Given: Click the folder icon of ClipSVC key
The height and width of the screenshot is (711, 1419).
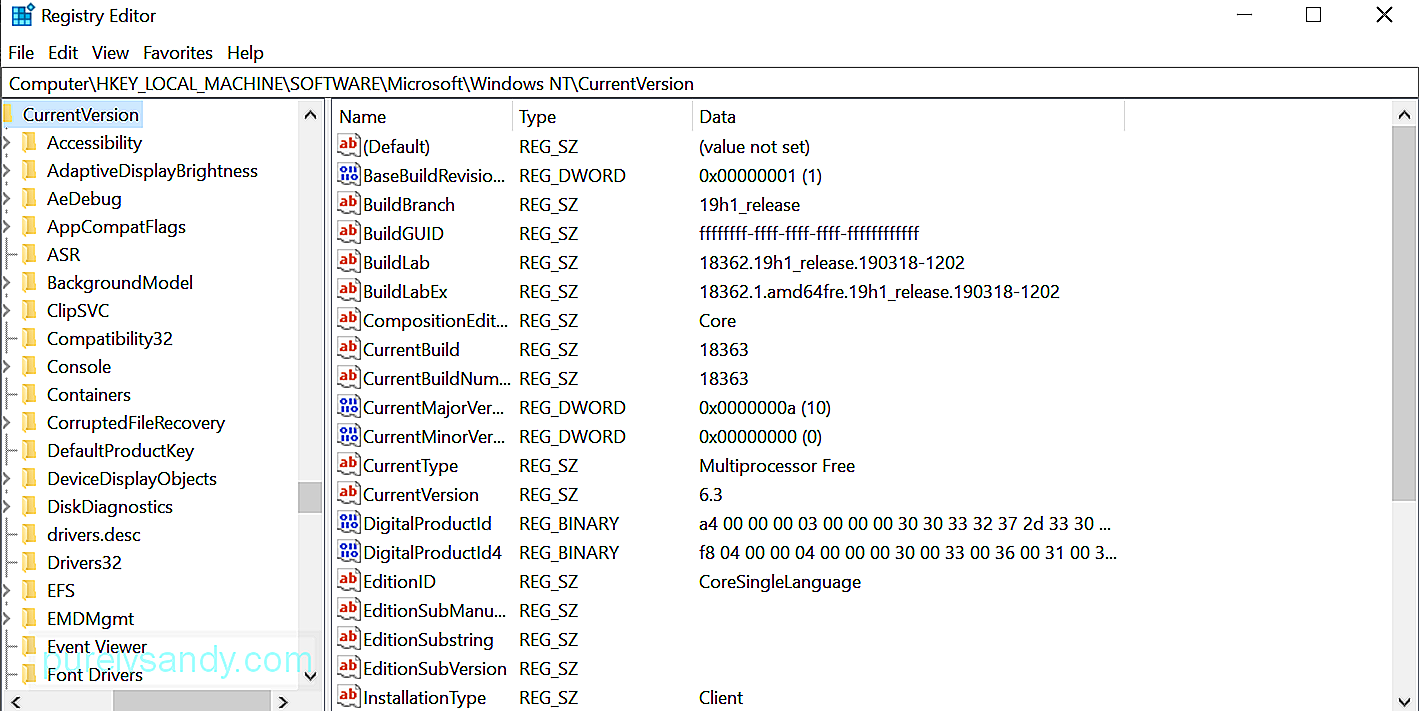Looking at the screenshot, I should click(x=29, y=310).
